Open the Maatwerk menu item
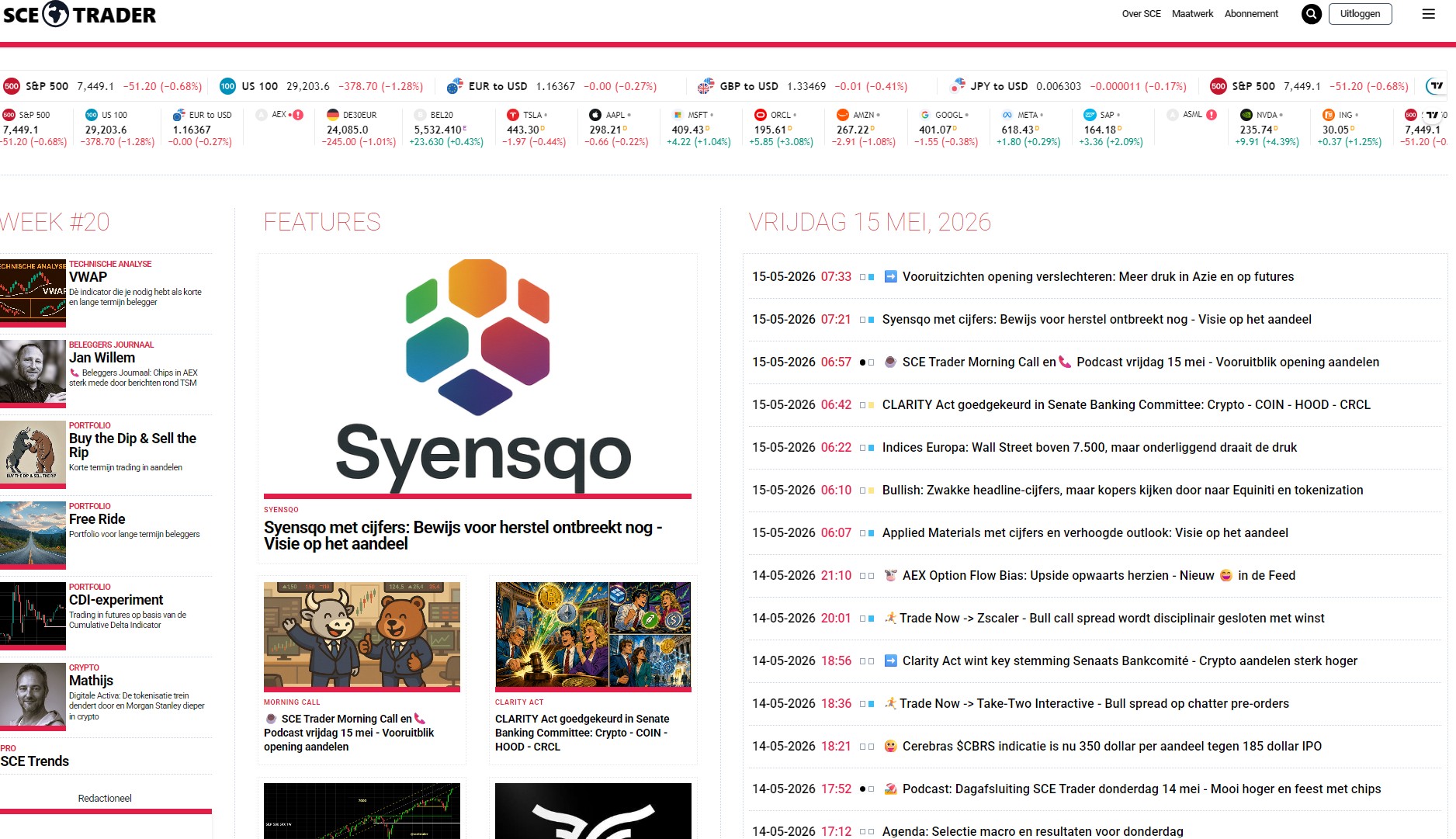1456x839 pixels. (x=1192, y=14)
